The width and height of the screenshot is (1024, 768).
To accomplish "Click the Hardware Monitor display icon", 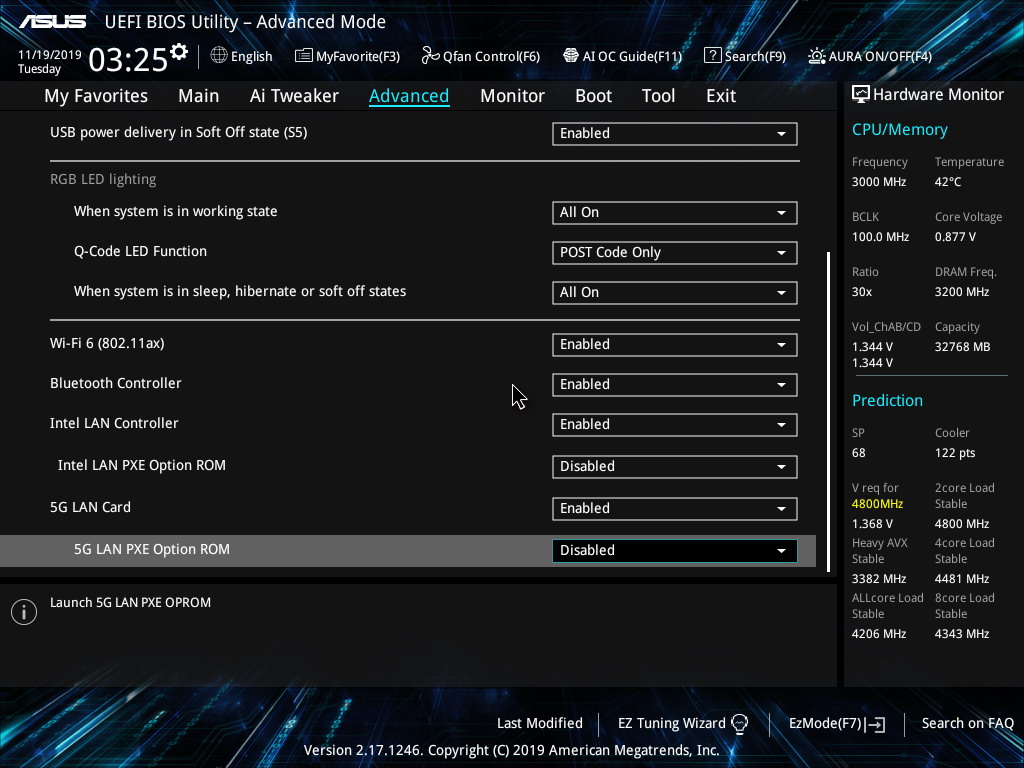I will [x=861, y=95].
